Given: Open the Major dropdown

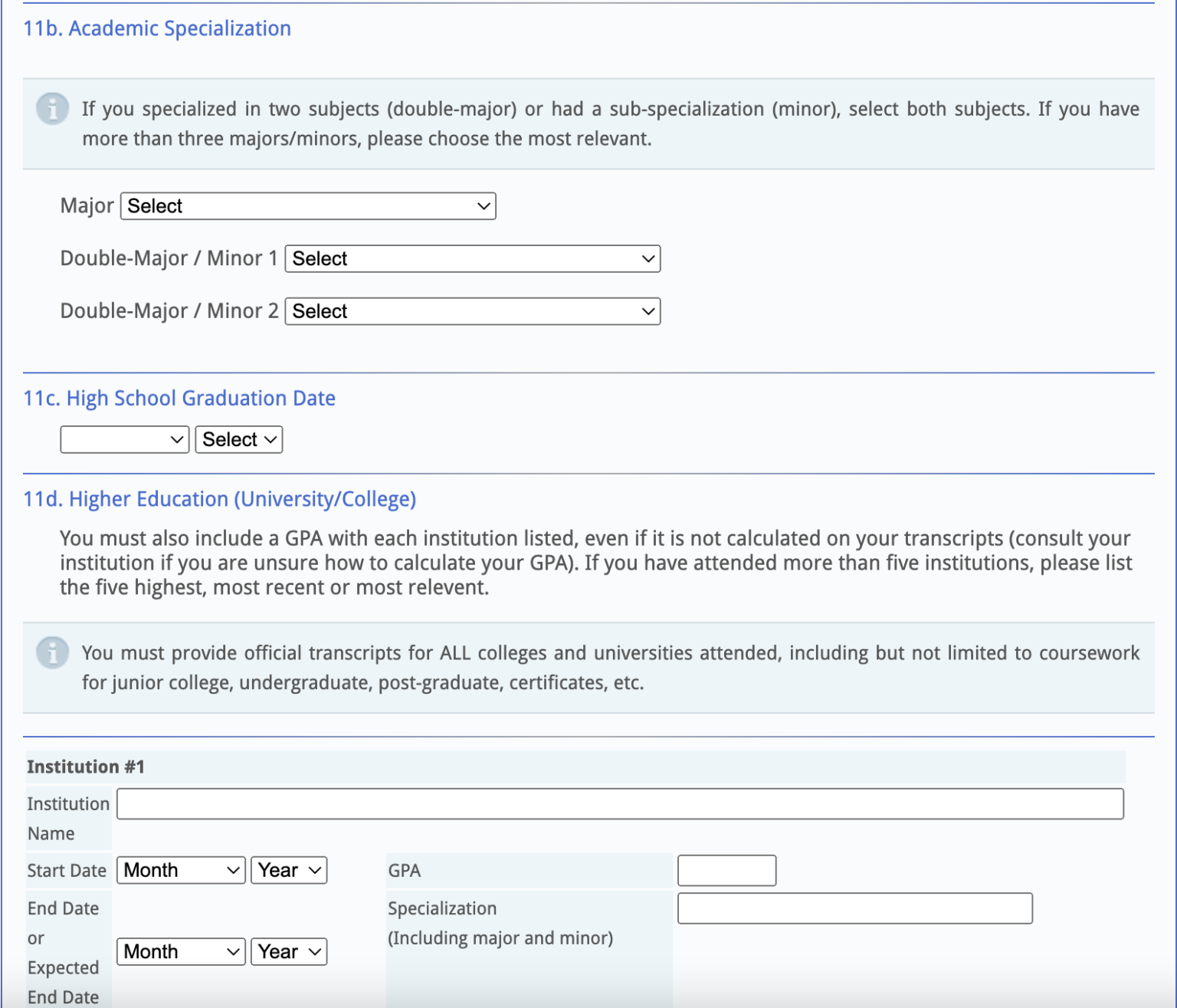Looking at the screenshot, I should pyautogui.click(x=308, y=206).
